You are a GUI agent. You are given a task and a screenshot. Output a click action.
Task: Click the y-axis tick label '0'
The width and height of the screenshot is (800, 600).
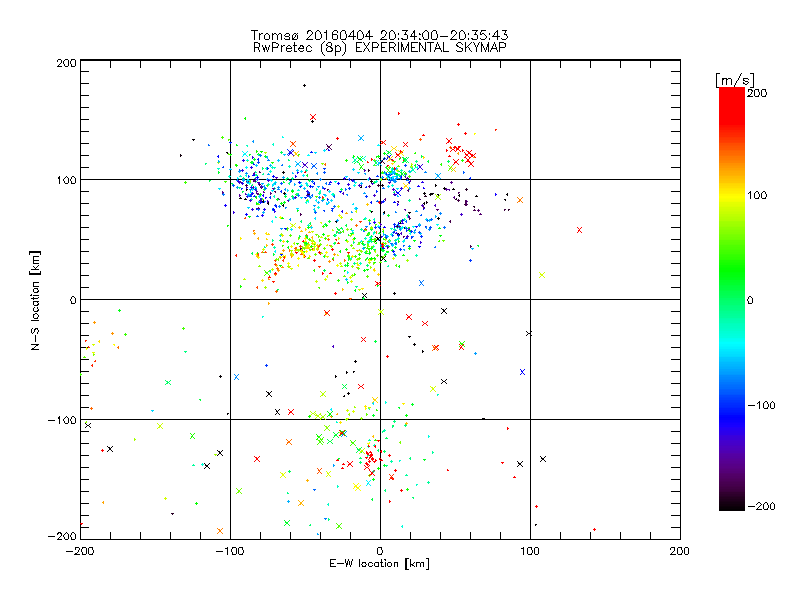(x=73, y=300)
